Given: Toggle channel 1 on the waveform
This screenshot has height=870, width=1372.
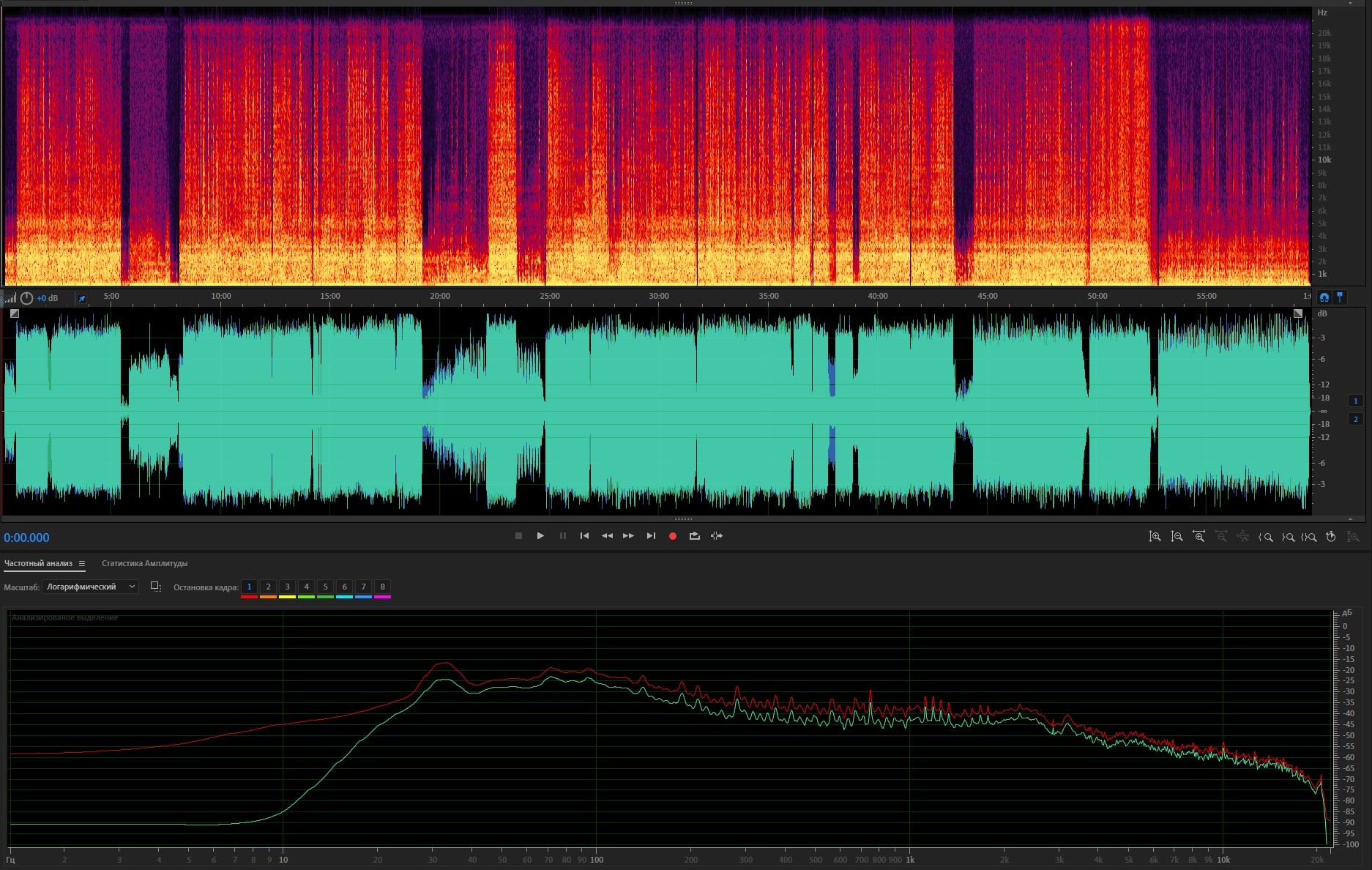Looking at the screenshot, I should pyautogui.click(x=1355, y=401).
